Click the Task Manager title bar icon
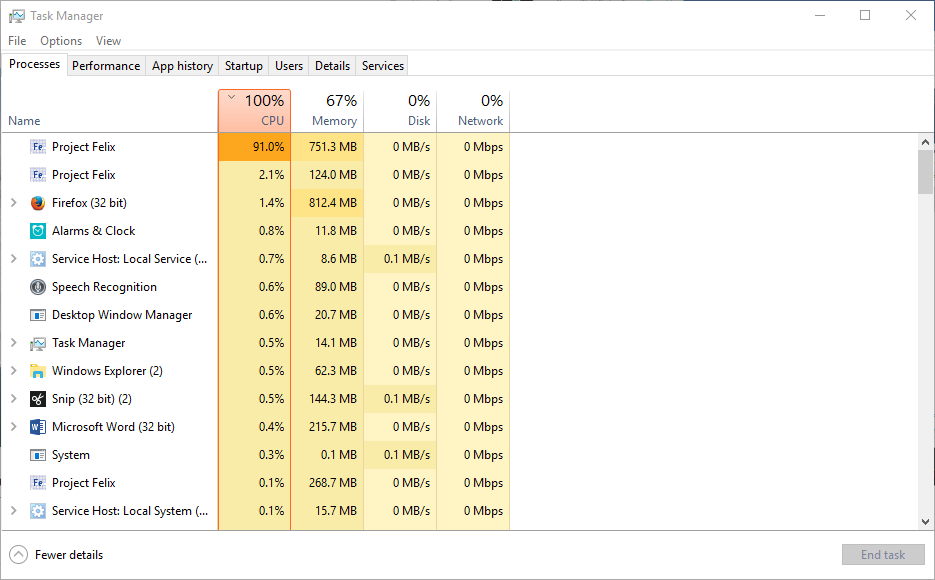 coord(17,16)
